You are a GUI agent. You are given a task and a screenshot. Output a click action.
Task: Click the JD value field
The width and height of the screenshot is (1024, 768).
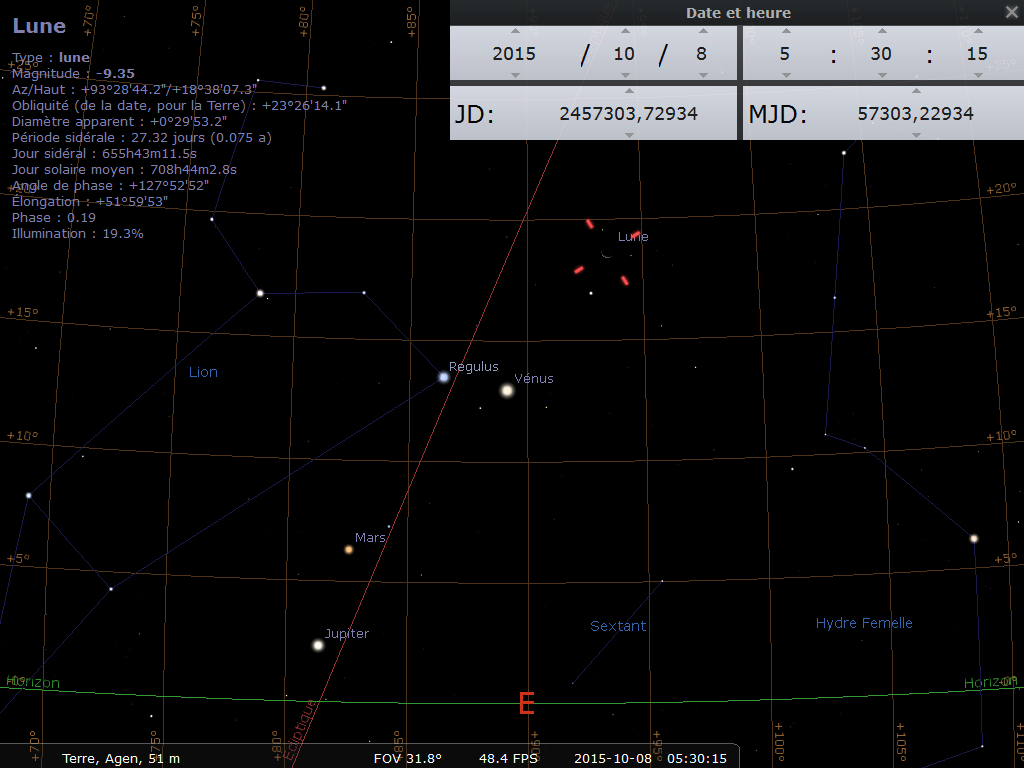click(x=628, y=114)
